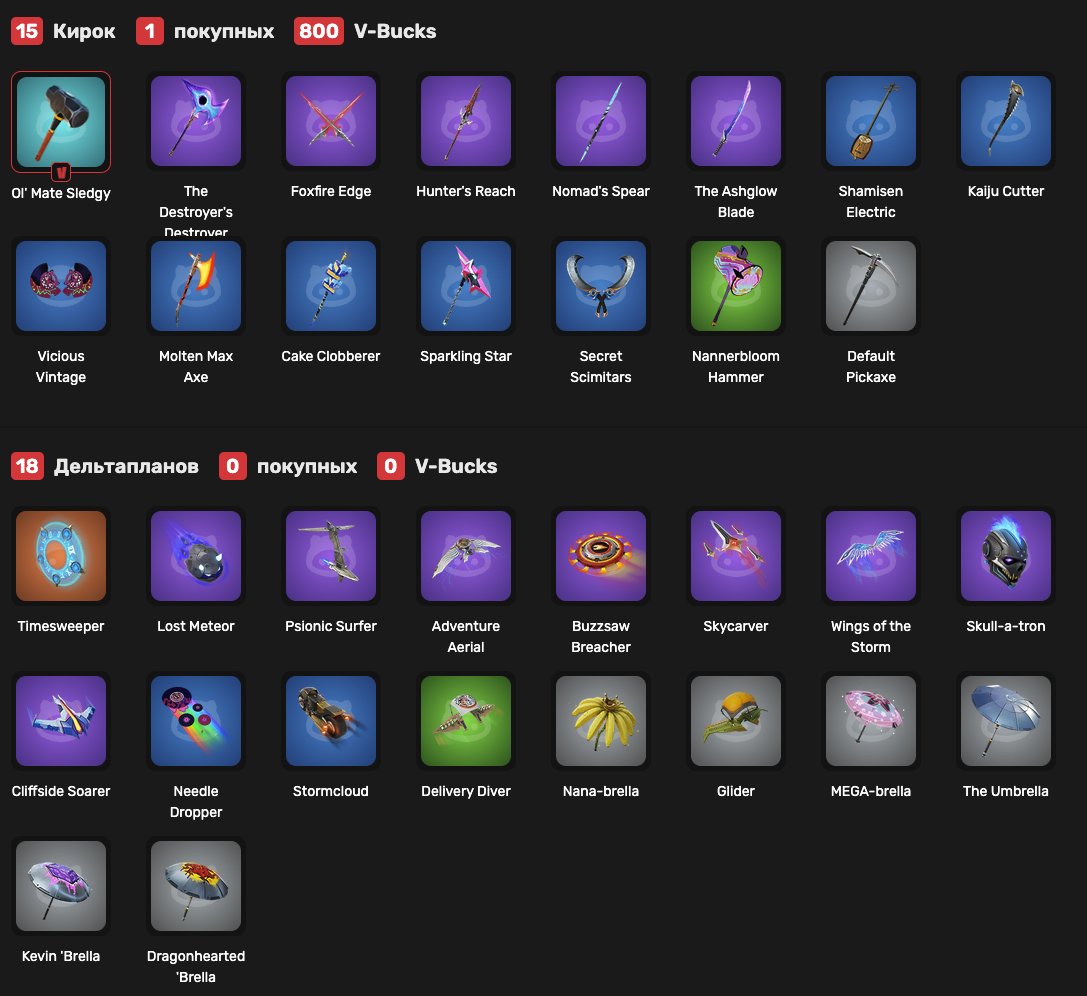Image resolution: width=1087 pixels, height=996 pixels.
Task: Open the Foxfire Edge pickaxe icon
Action: tap(331, 121)
